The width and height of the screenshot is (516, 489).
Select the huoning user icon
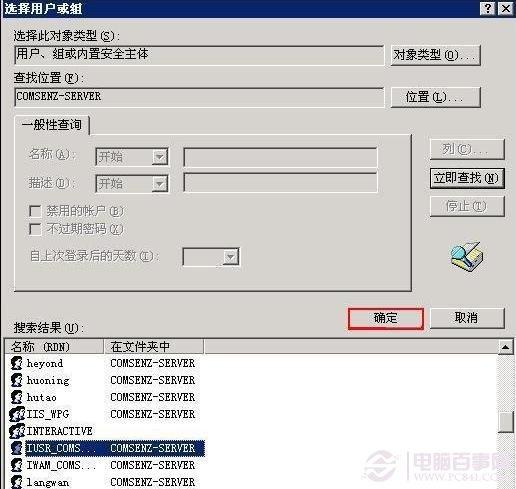point(17,380)
